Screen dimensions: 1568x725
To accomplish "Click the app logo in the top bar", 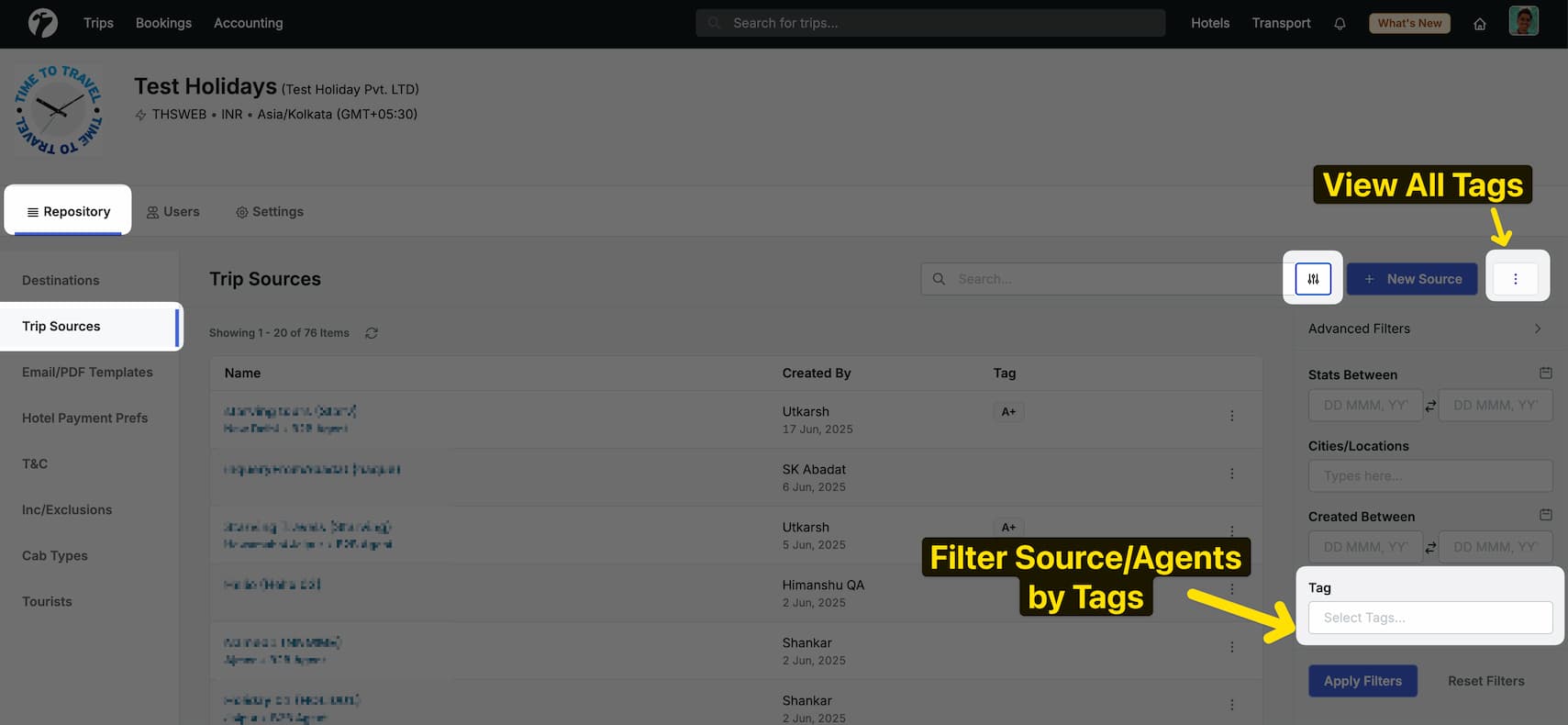I will (42, 23).
